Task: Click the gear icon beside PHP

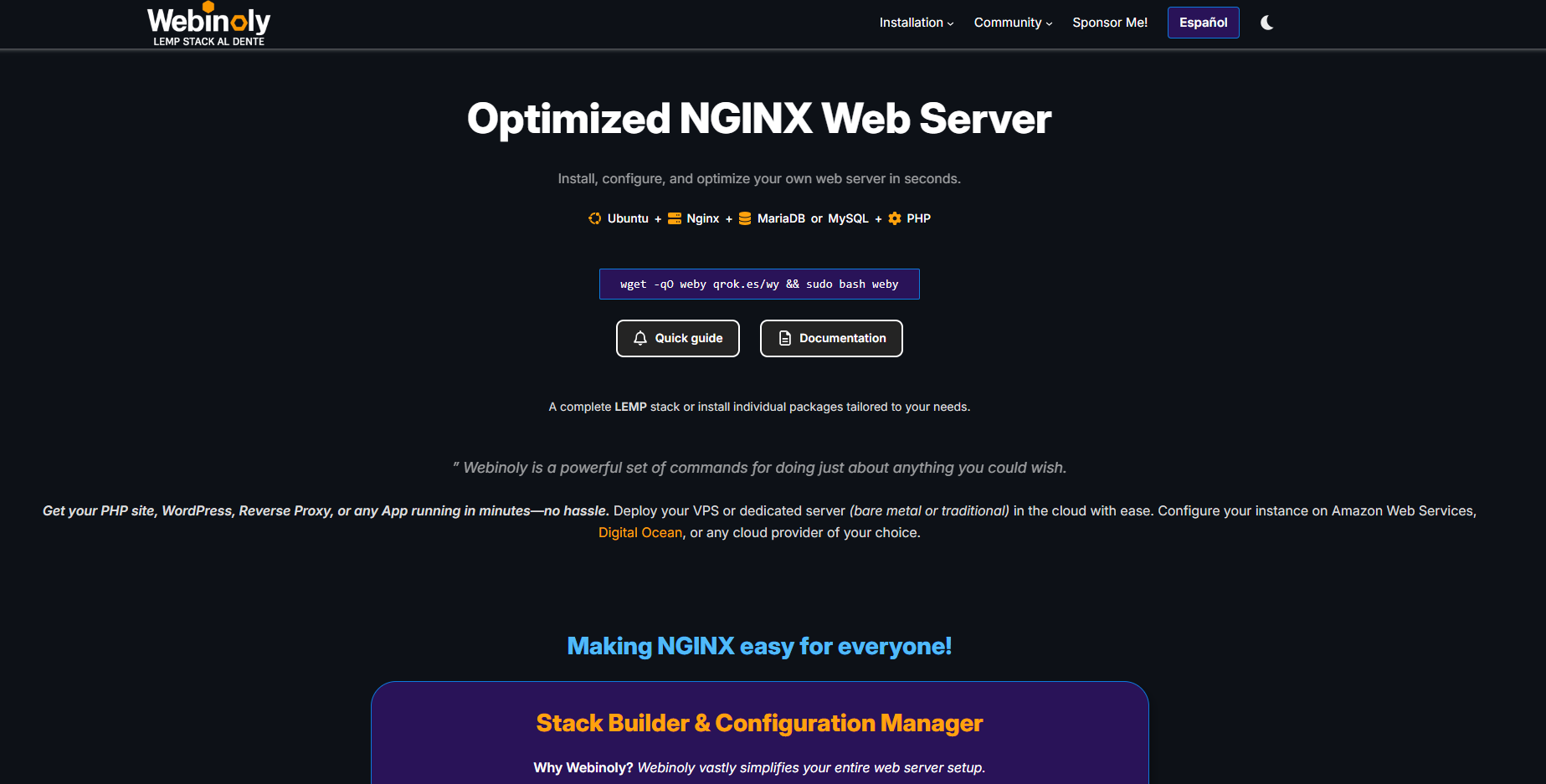Action: pos(895,218)
